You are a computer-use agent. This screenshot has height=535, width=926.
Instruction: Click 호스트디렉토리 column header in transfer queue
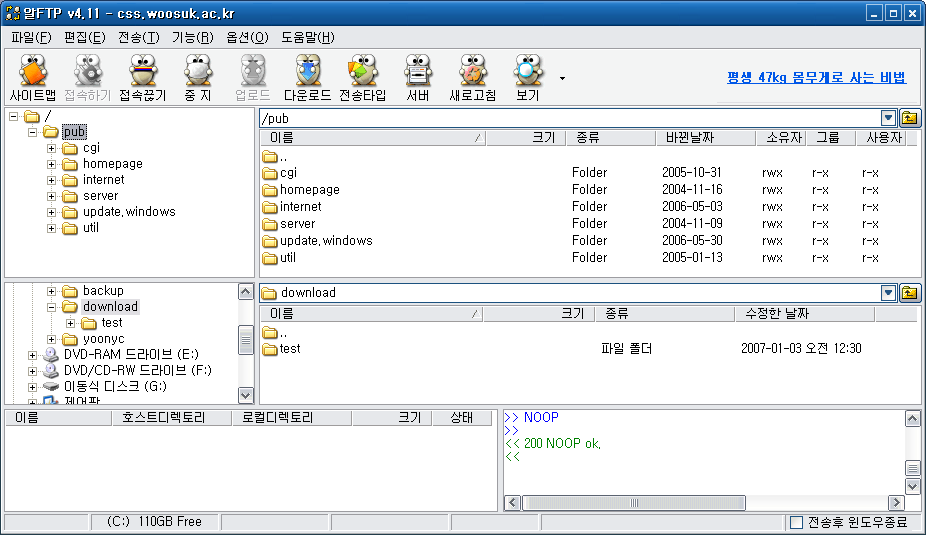[x=171, y=418]
